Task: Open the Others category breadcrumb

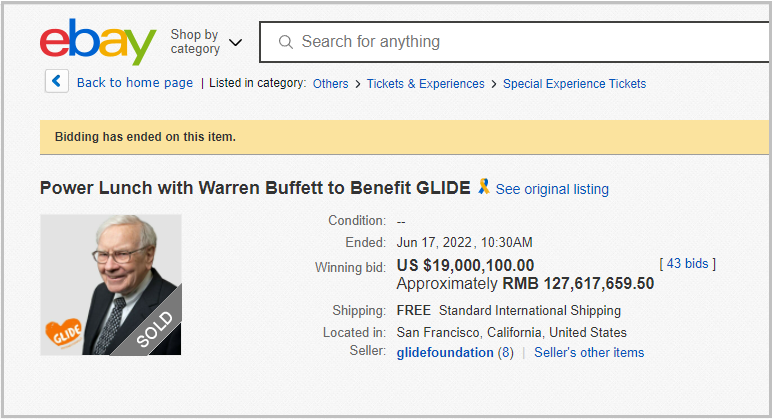Action: [x=330, y=84]
